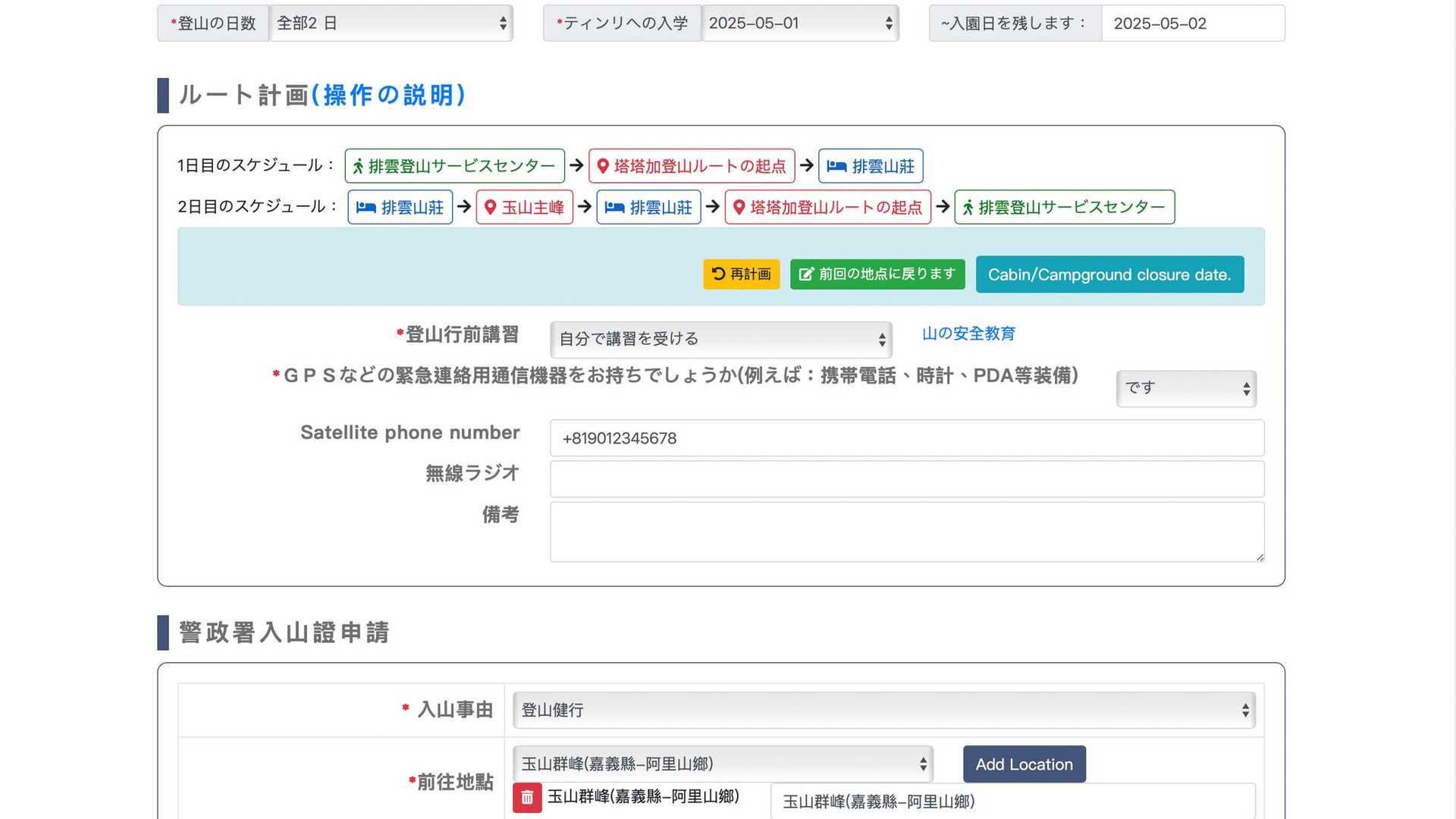Expand the 前往地點 玉山群峰 dropdown
The height and width of the screenshot is (819, 1456).
click(723, 764)
